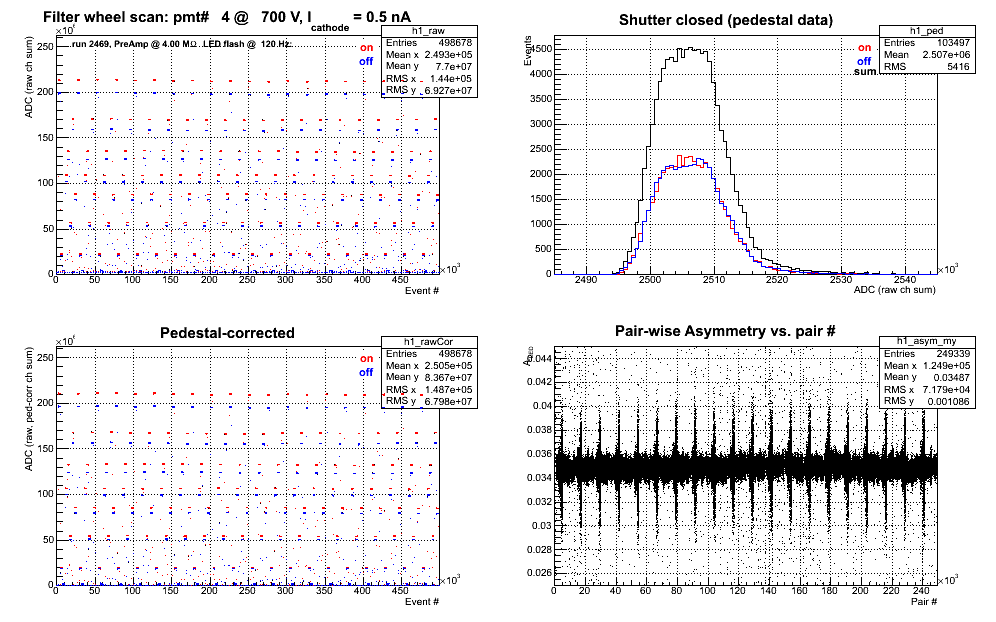This screenshot has width=996, height=622.
Task: Select the 'ADC (raw, ped-corr ch sum)' axis label
Action: tap(29, 409)
